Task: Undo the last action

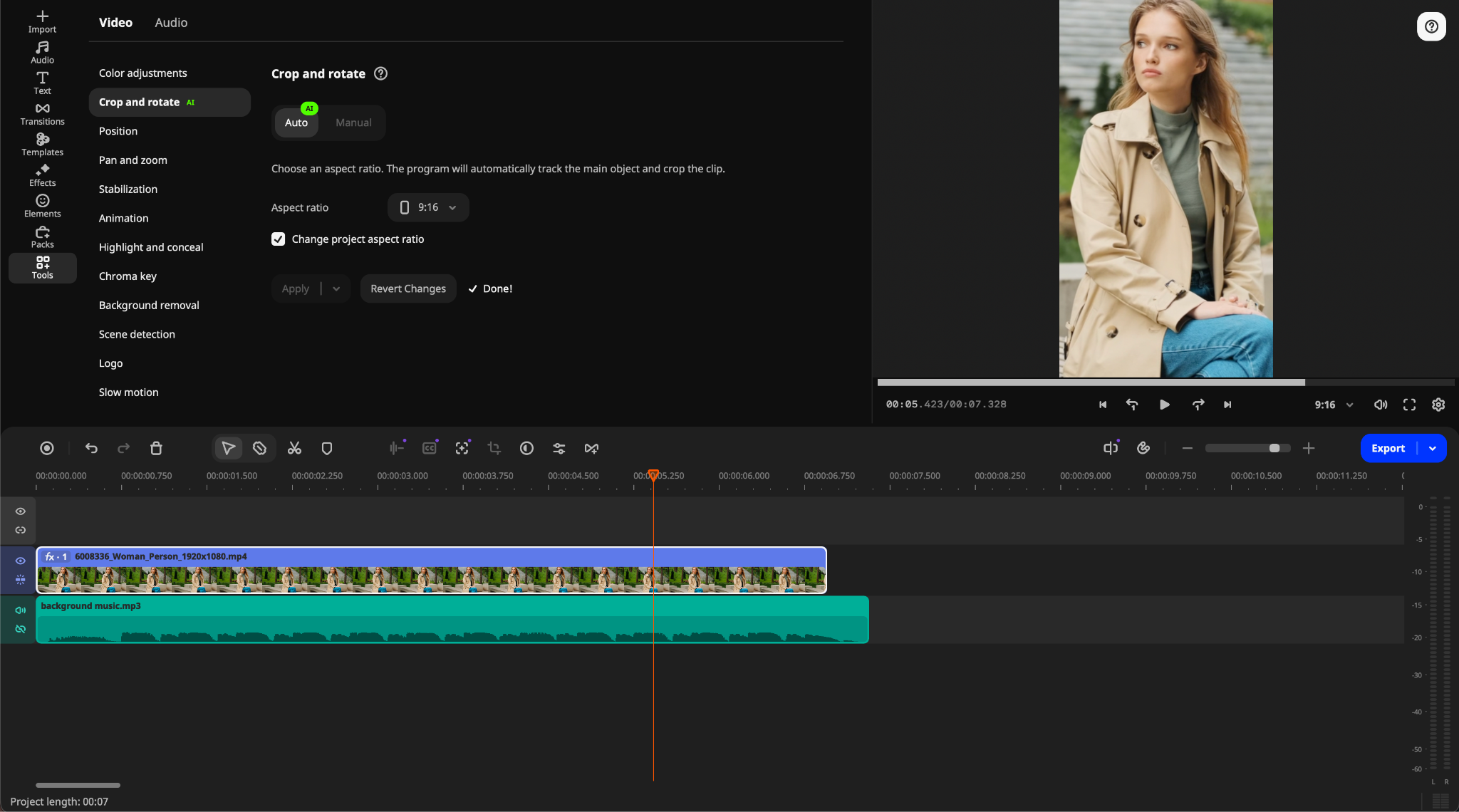Action: 91,448
